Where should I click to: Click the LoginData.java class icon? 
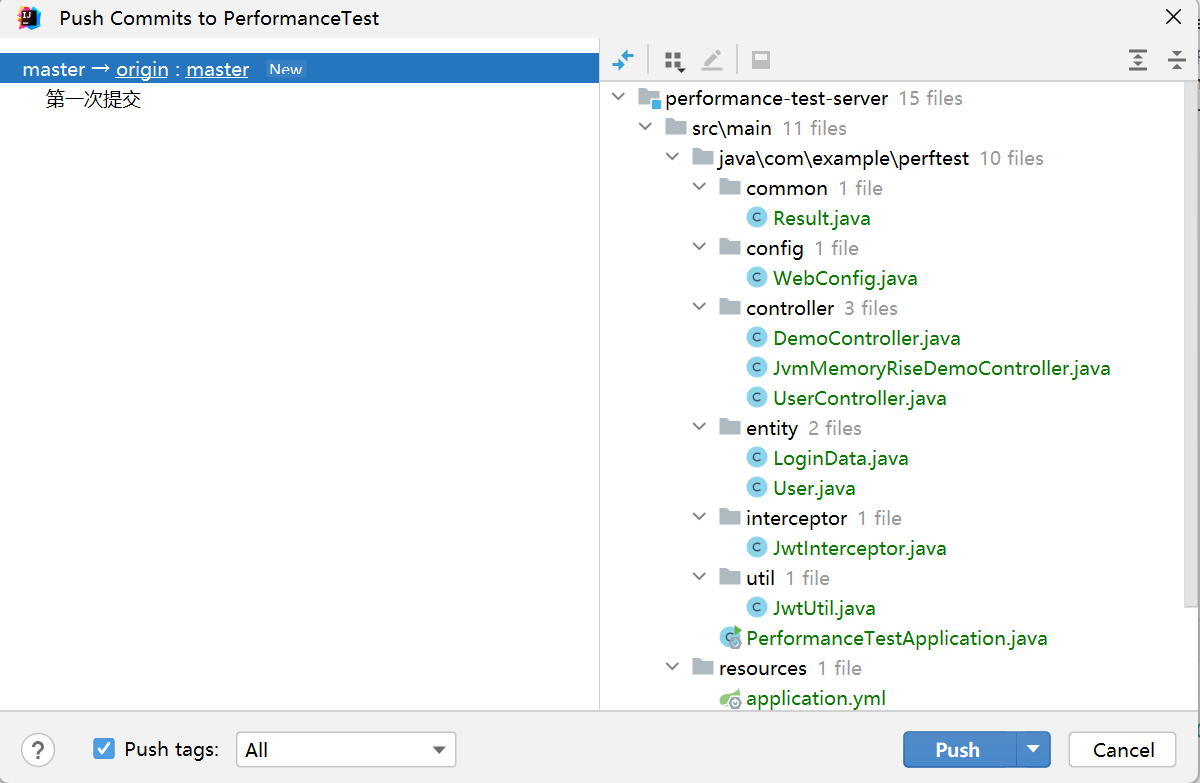point(757,458)
